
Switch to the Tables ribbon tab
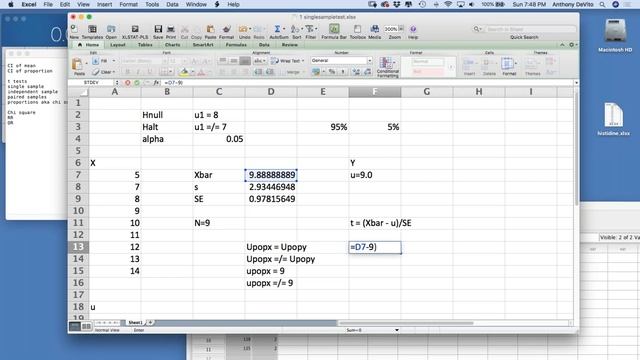145,45
